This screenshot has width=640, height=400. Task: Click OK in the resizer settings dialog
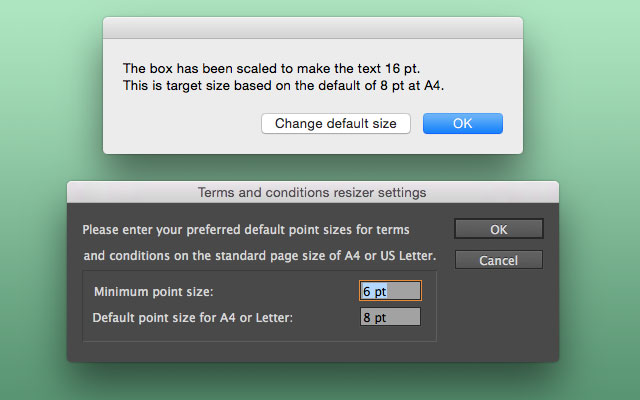tap(498, 229)
